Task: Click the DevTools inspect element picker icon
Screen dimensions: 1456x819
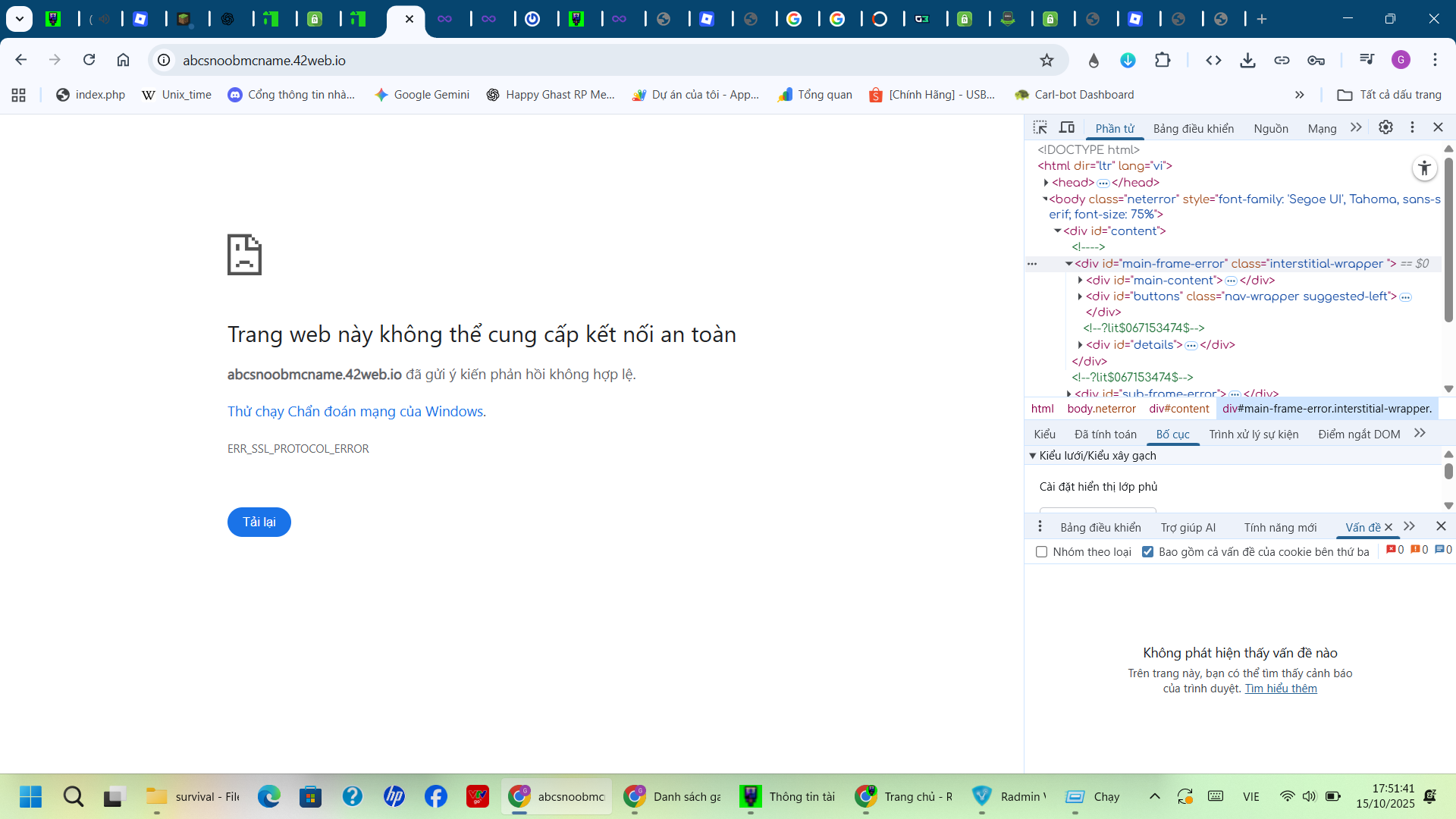Action: pyautogui.click(x=1040, y=127)
